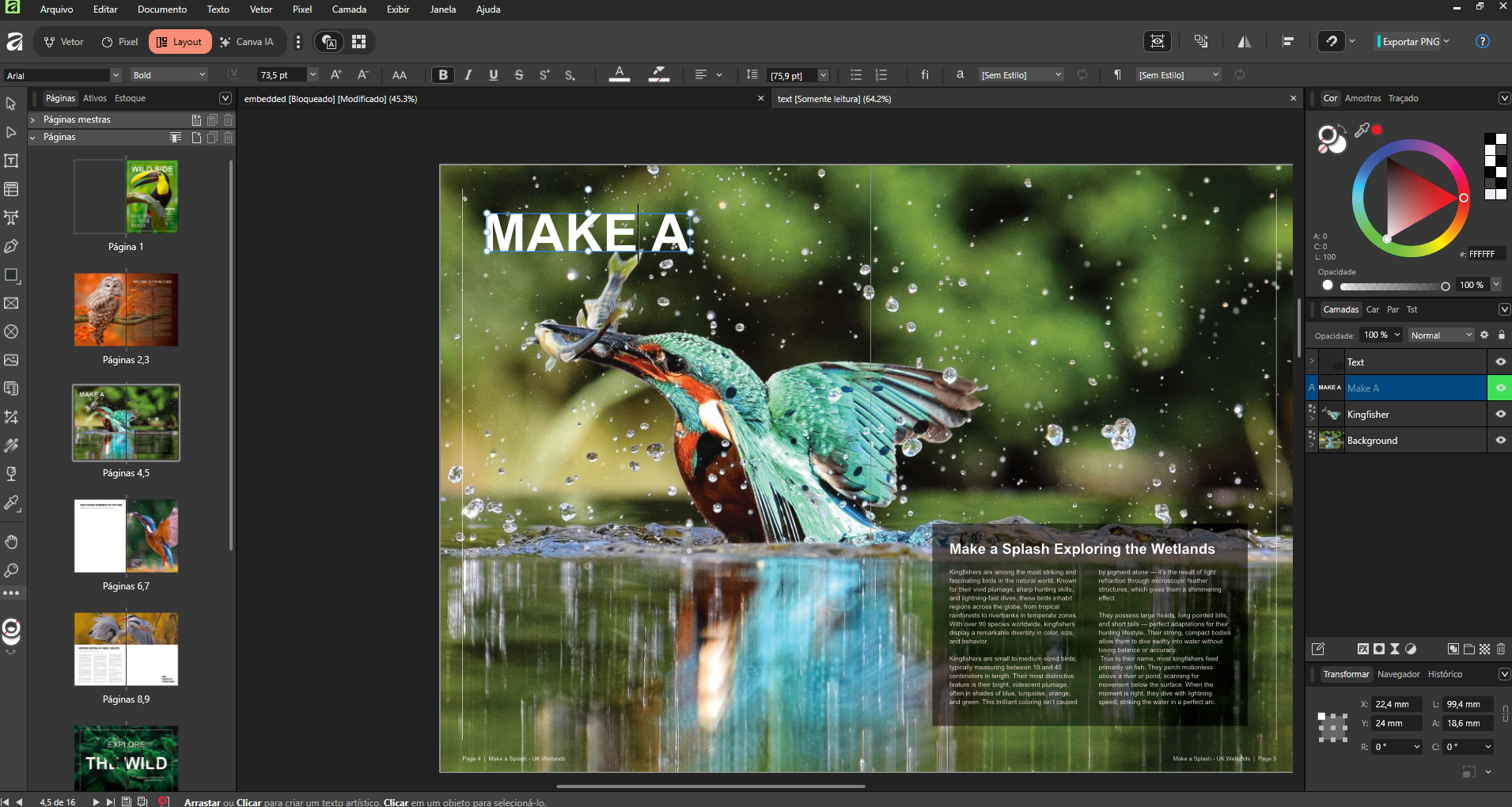The width and height of the screenshot is (1512, 807).
Task: Hide the Kingfisher layer
Action: pos(1500,415)
